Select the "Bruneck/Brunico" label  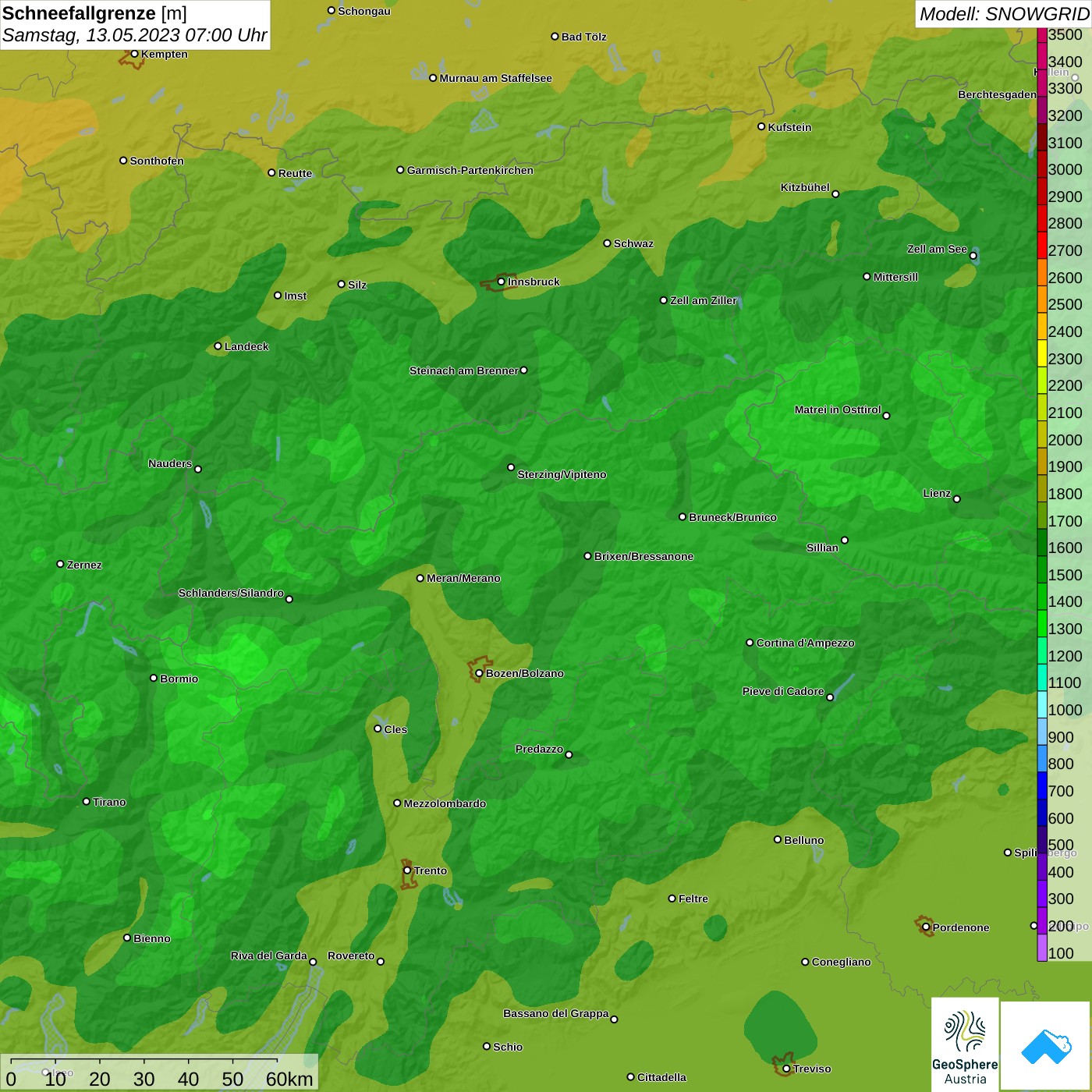(x=732, y=517)
